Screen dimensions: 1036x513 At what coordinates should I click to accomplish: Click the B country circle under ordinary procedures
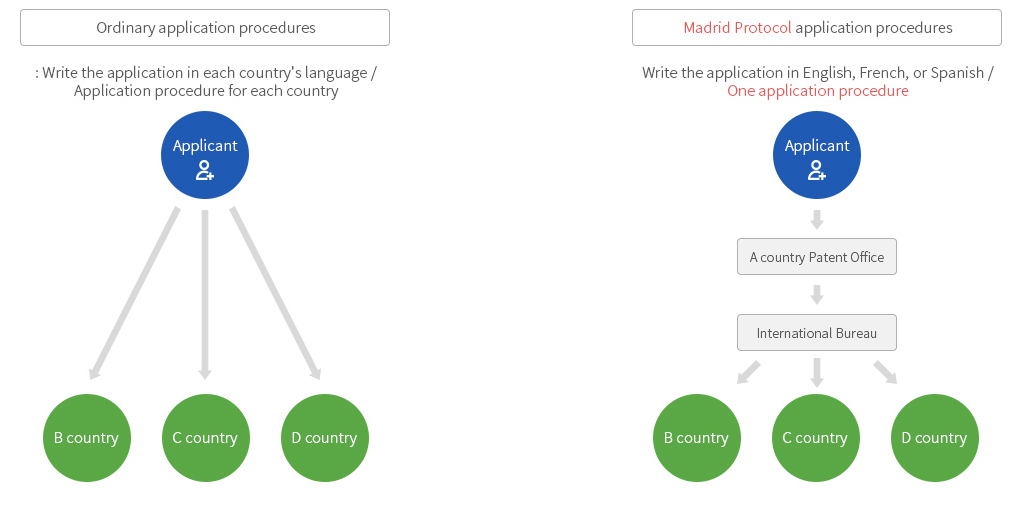click(86, 438)
